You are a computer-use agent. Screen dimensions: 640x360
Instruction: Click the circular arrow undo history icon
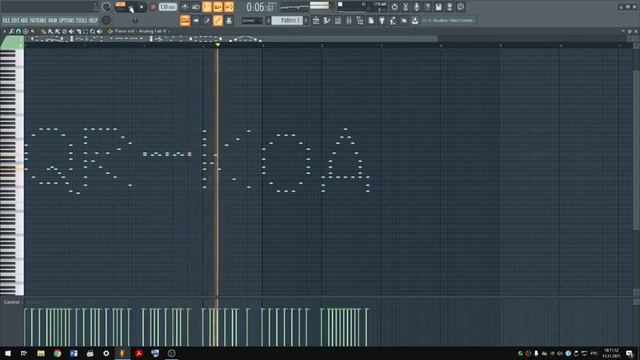pyautogui.click(x=394, y=7)
